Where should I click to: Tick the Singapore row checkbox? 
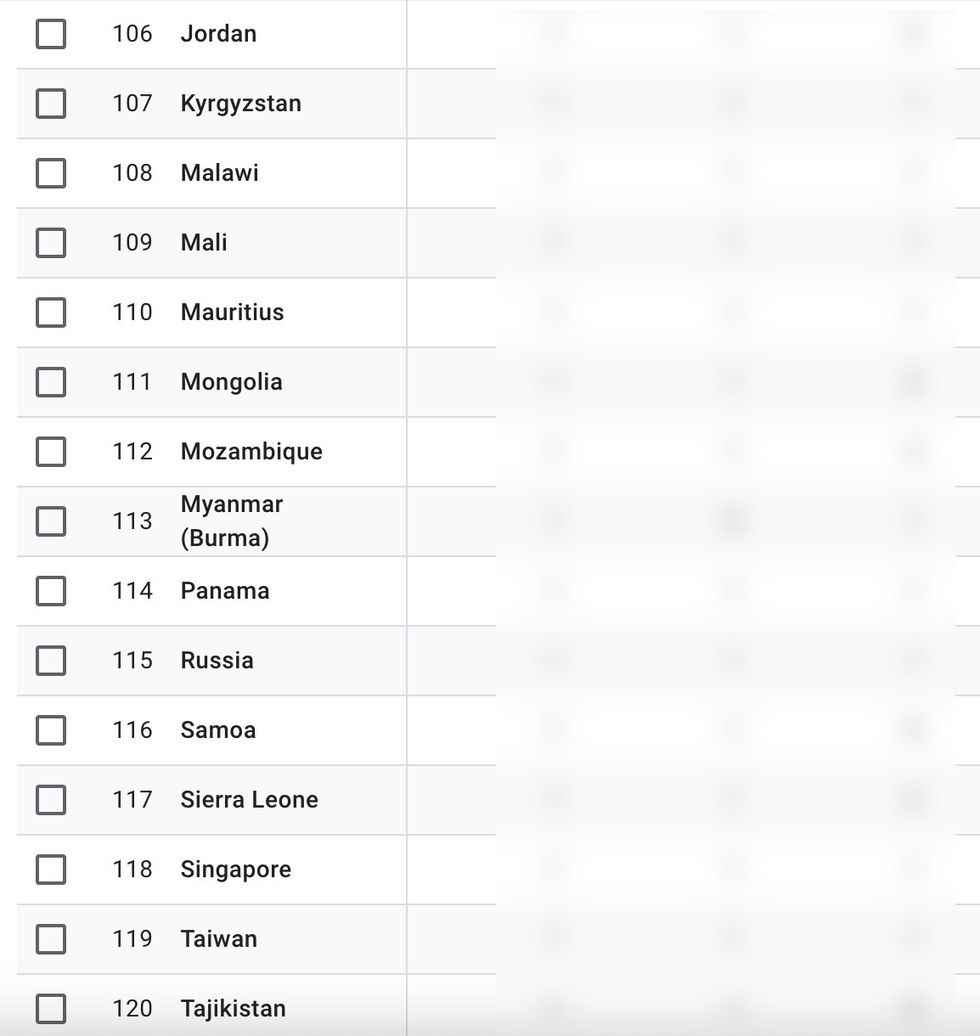[x=51, y=870]
